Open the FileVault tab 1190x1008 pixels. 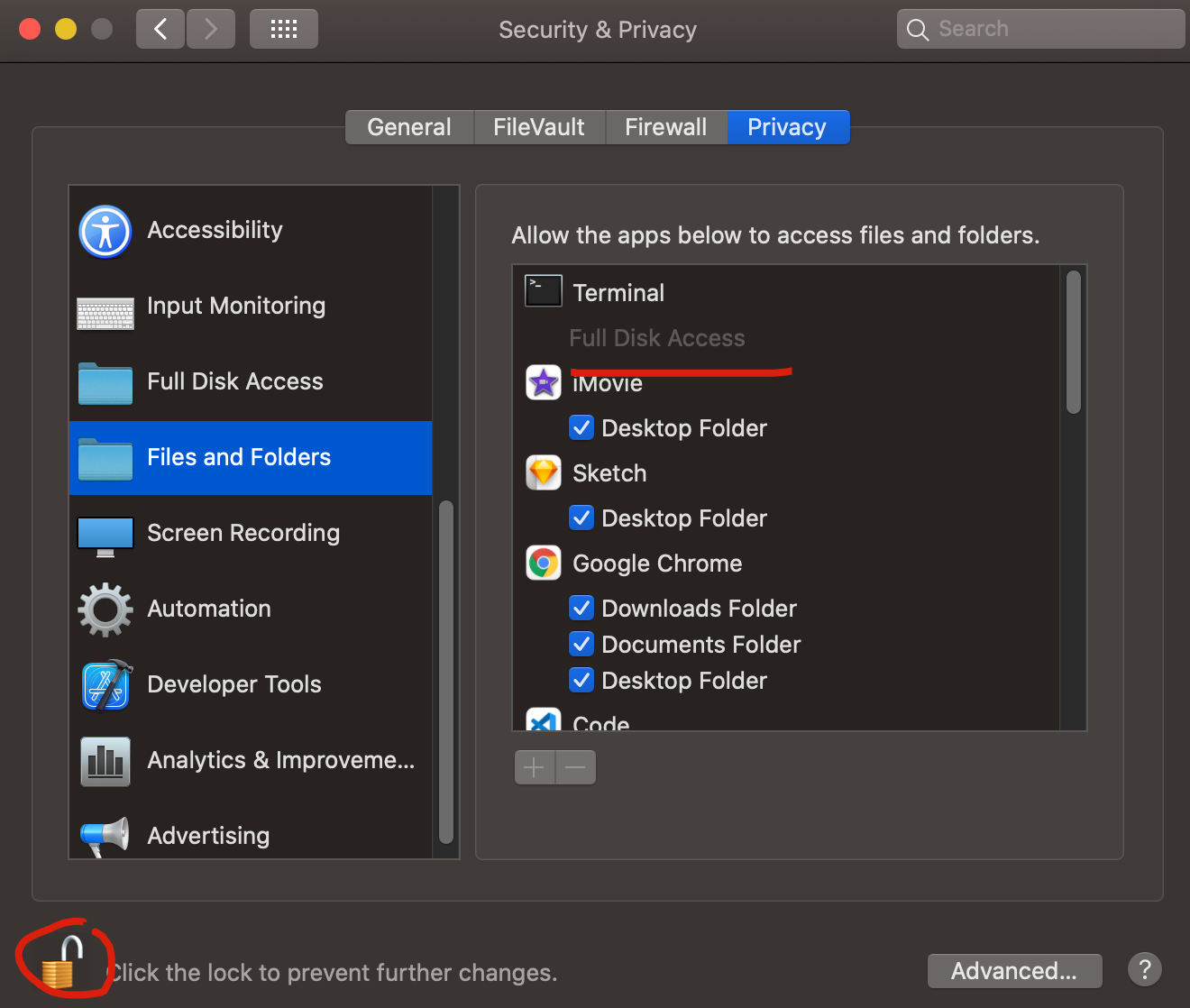tap(539, 127)
